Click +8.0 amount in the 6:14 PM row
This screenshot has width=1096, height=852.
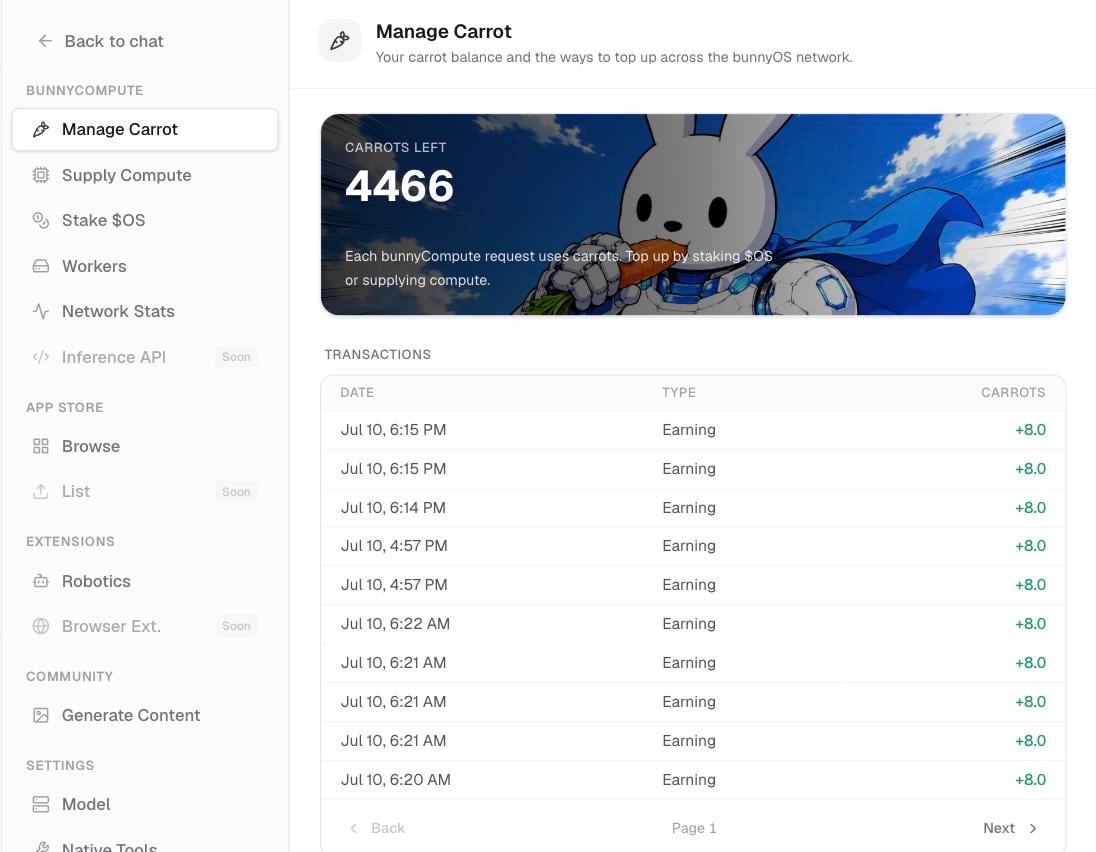click(1030, 507)
